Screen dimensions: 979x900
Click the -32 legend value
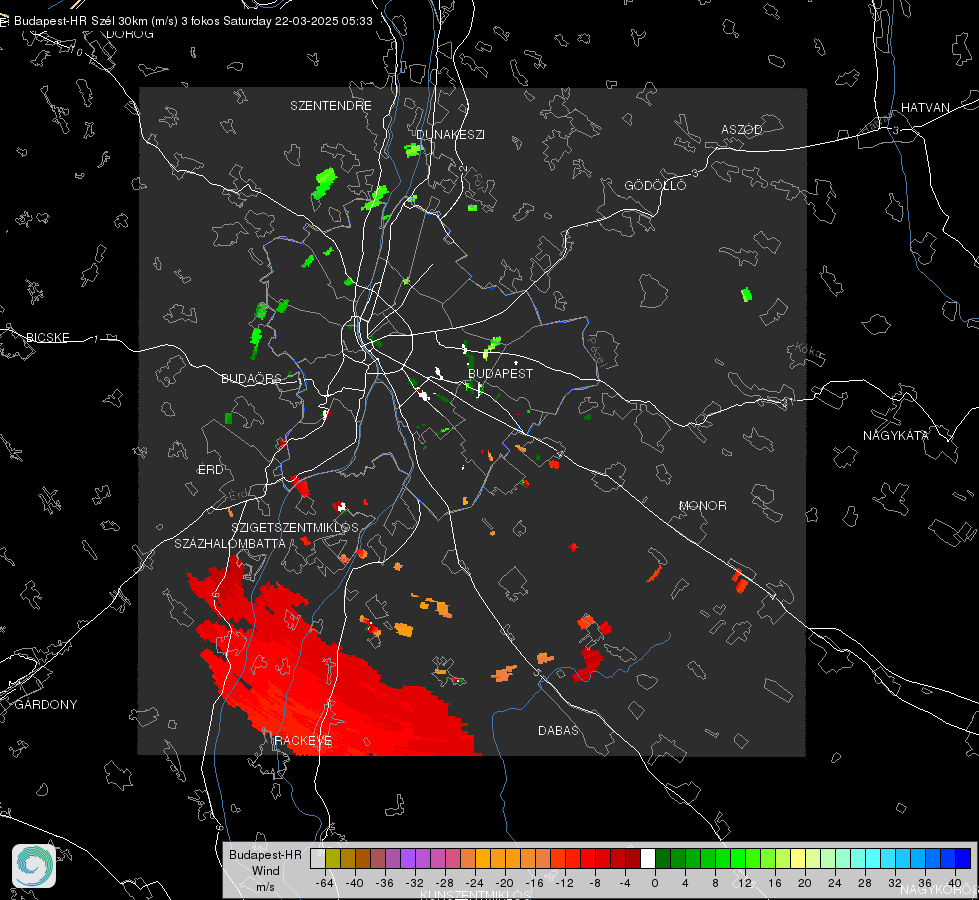(x=415, y=883)
